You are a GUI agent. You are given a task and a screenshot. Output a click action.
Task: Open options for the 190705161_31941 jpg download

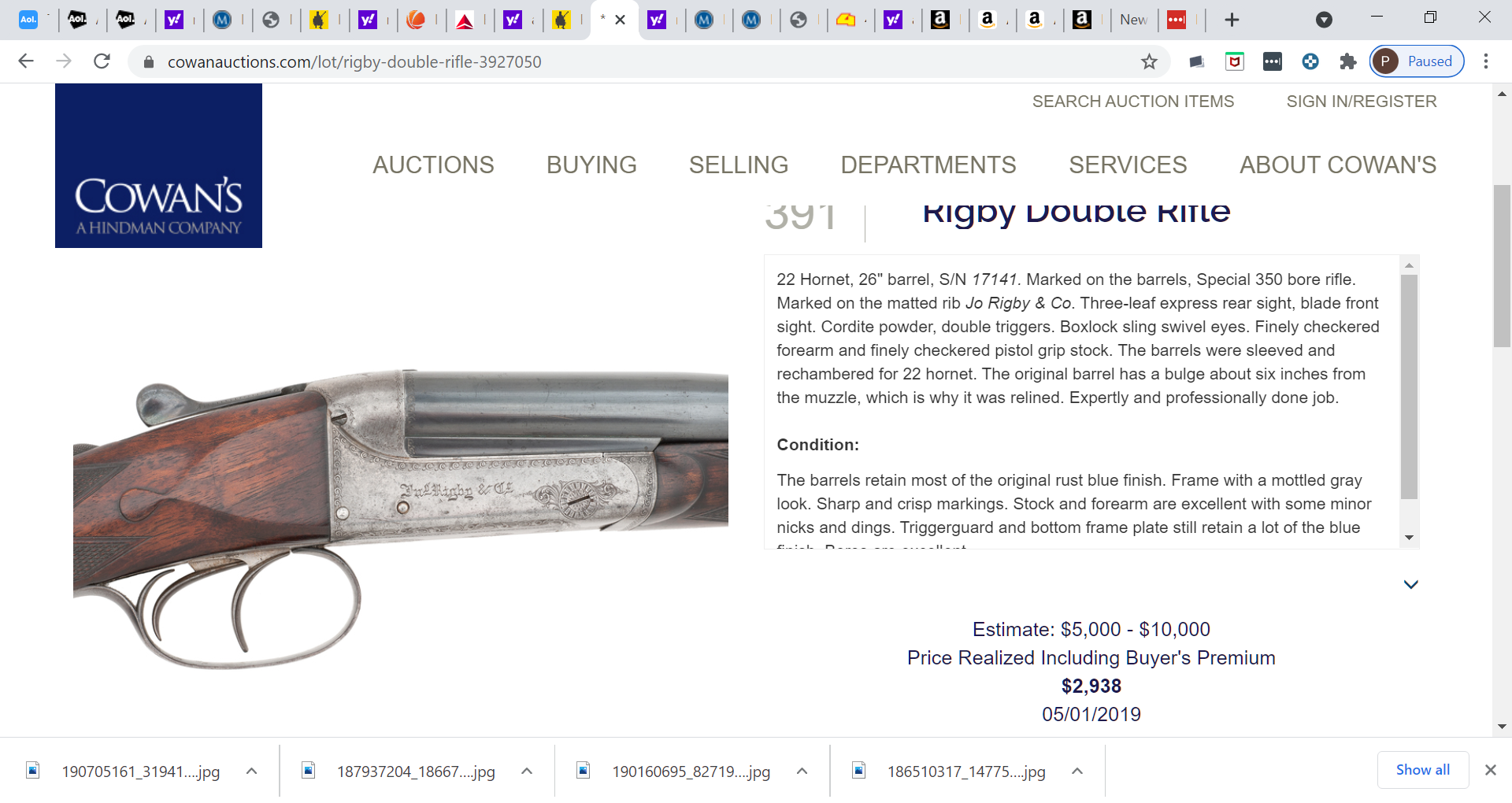click(x=251, y=772)
